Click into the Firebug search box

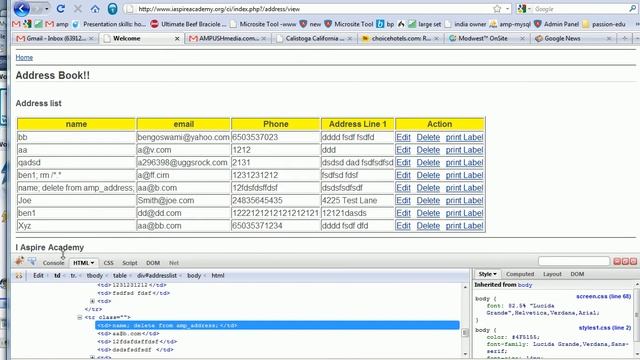pyautogui.click(x=574, y=261)
